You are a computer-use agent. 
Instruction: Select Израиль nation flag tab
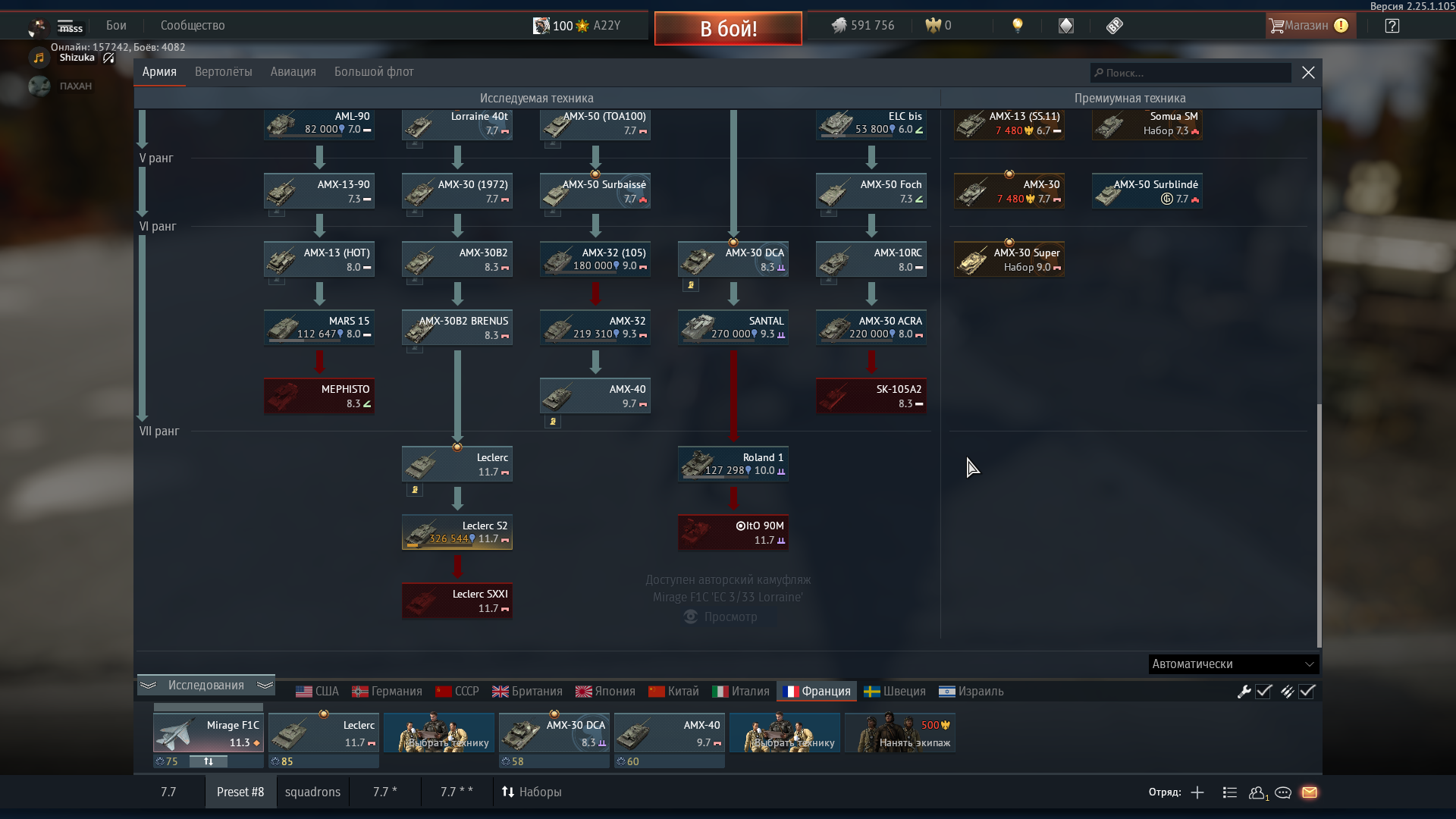tap(971, 692)
